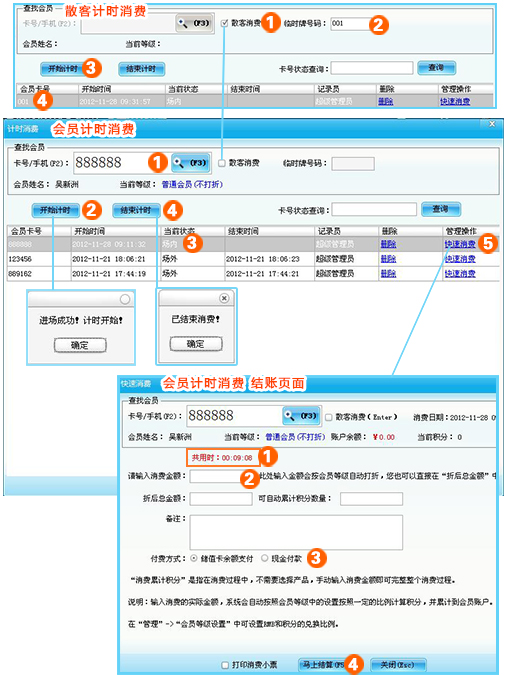Viewport: 505px width, 675px height.
Task: Click 卡号状态查询 field in 会员计时消费 window
Action: point(374,210)
